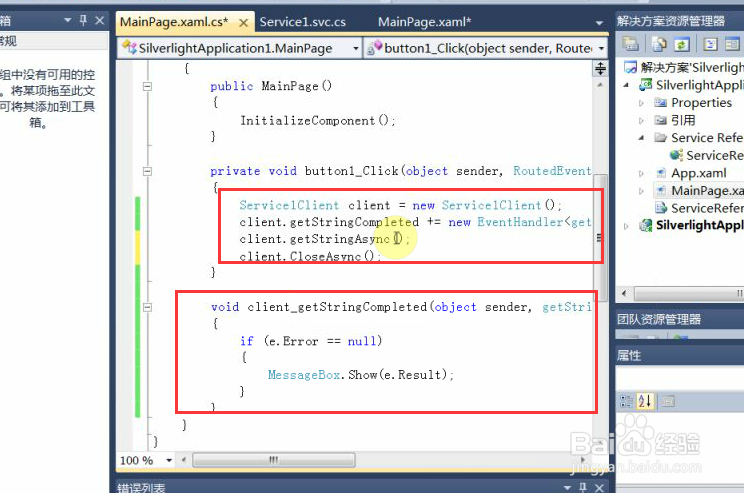Viewport: 744px width, 493px height.
Task: Expand the MainPage.xaml node
Action: click(x=641, y=191)
